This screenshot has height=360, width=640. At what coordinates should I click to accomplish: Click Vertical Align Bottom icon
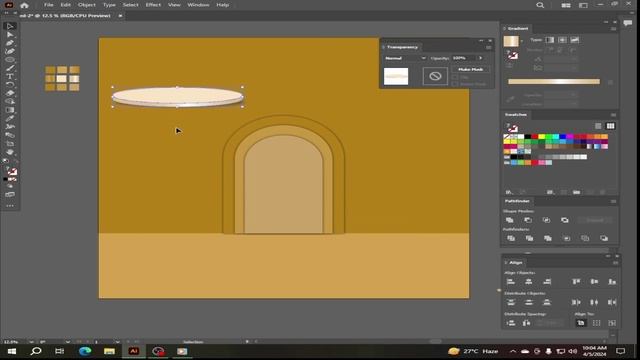click(x=612, y=282)
